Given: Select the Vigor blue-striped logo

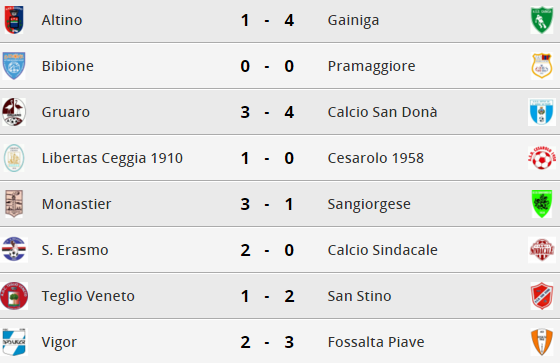Looking at the screenshot, I should [x=14, y=342].
